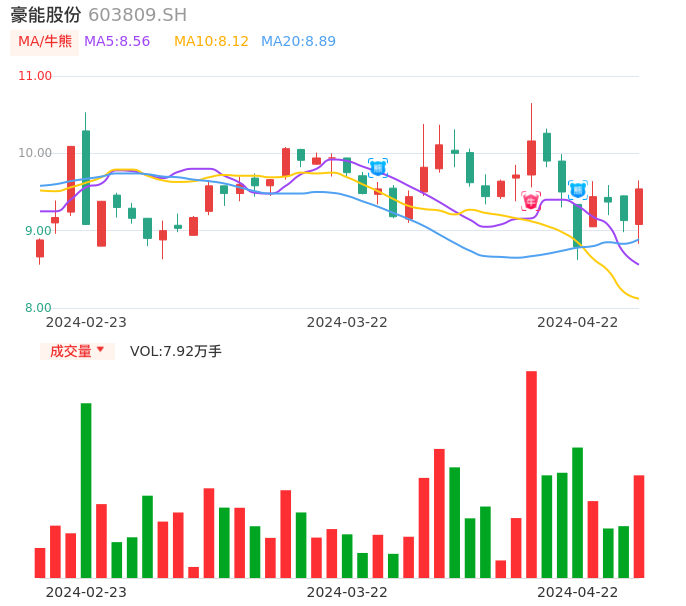
Task: Select the MA/牛熊 indicator tab
Action: click(44, 42)
